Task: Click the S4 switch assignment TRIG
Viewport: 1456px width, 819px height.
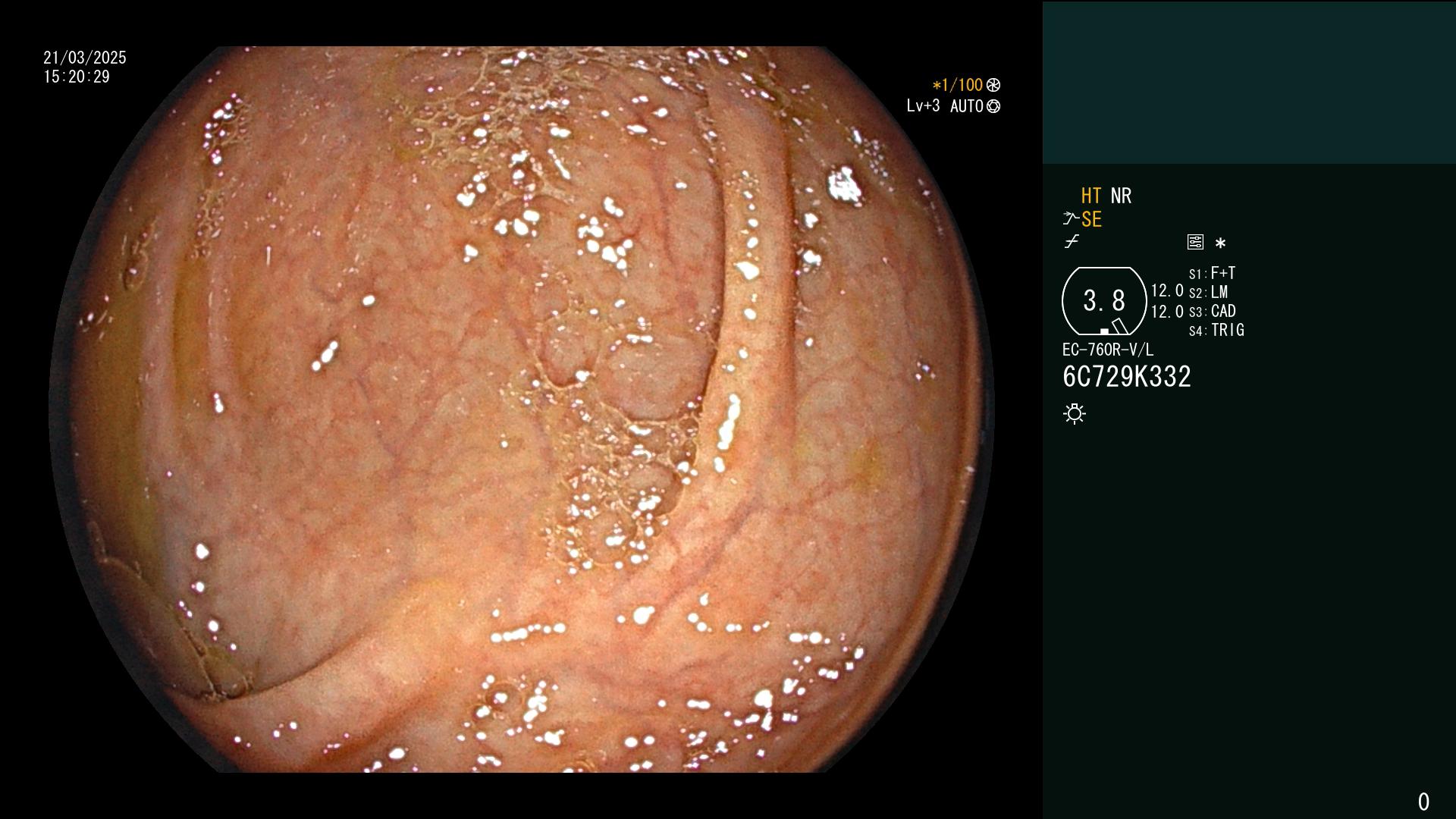Action: tap(1216, 330)
